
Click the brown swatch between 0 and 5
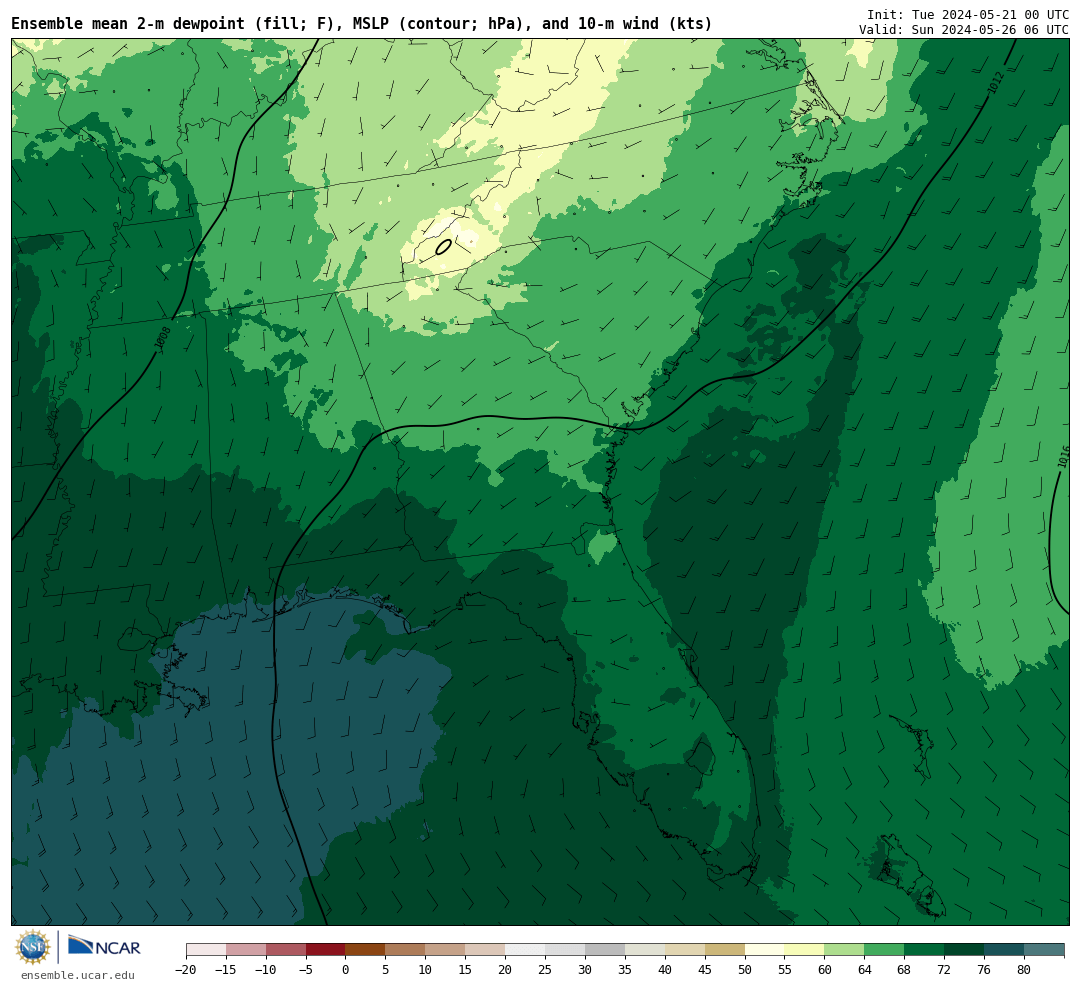[365, 950]
